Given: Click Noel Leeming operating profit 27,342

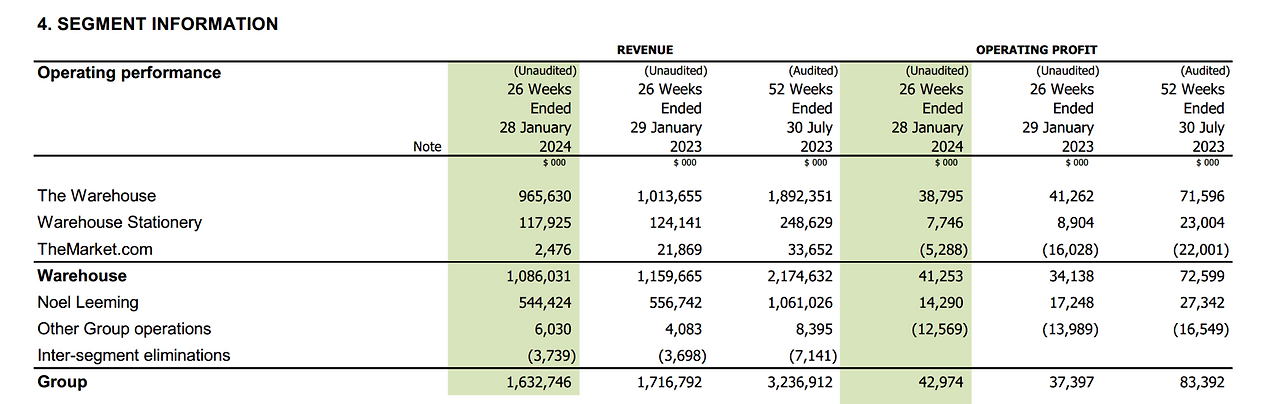Looking at the screenshot, I should coord(1205,303).
